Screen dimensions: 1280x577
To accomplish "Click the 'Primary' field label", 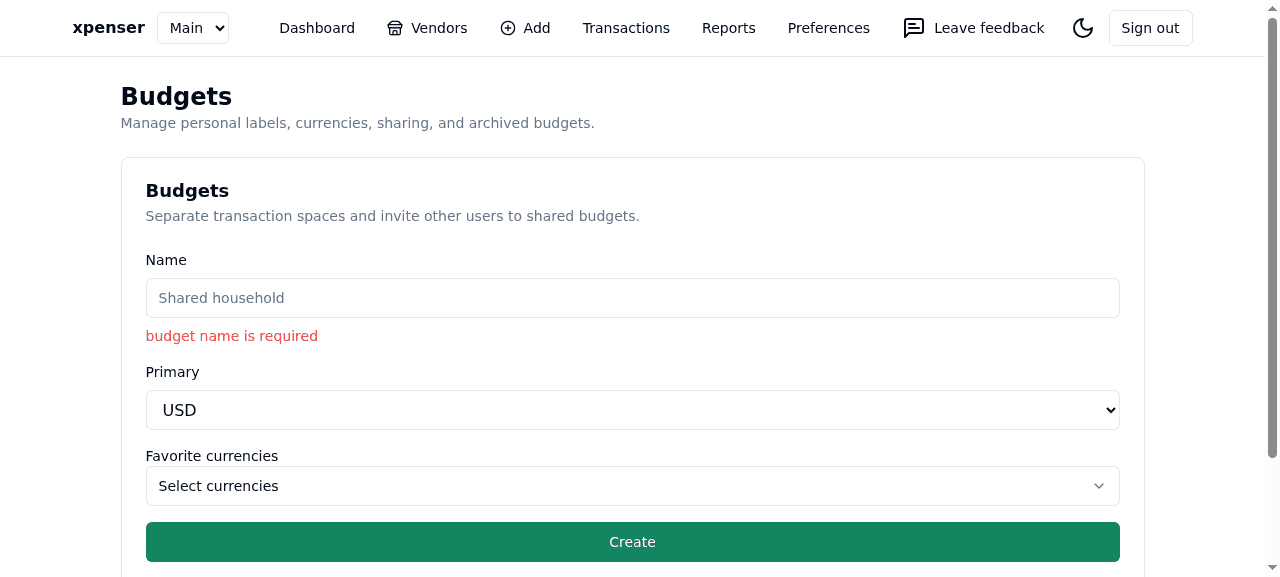I will click(x=172, y=372).
